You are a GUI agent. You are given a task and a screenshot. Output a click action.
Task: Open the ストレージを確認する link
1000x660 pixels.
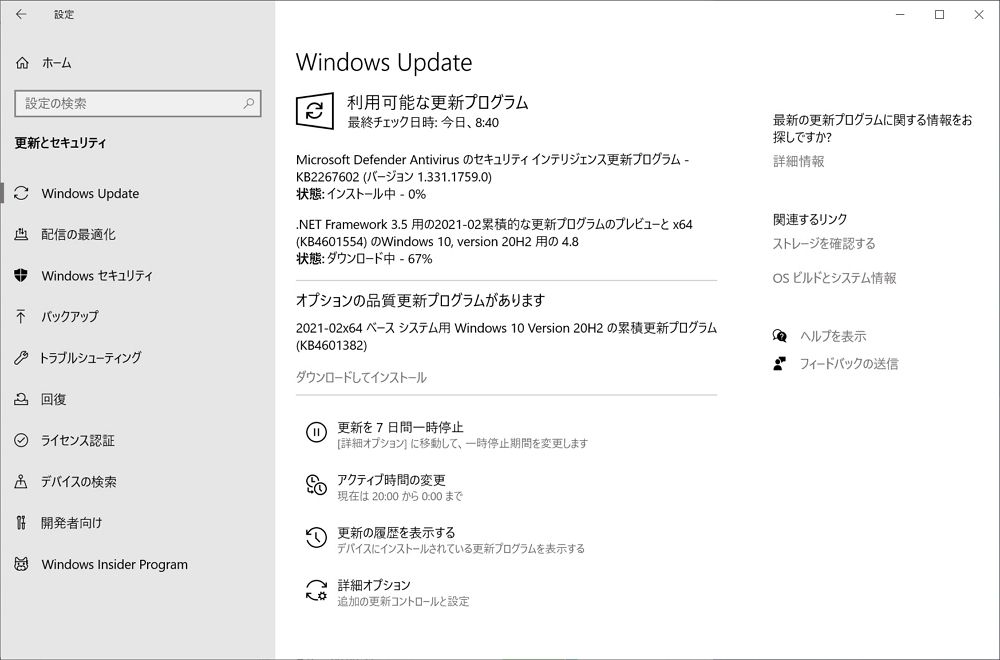point(823,243)
